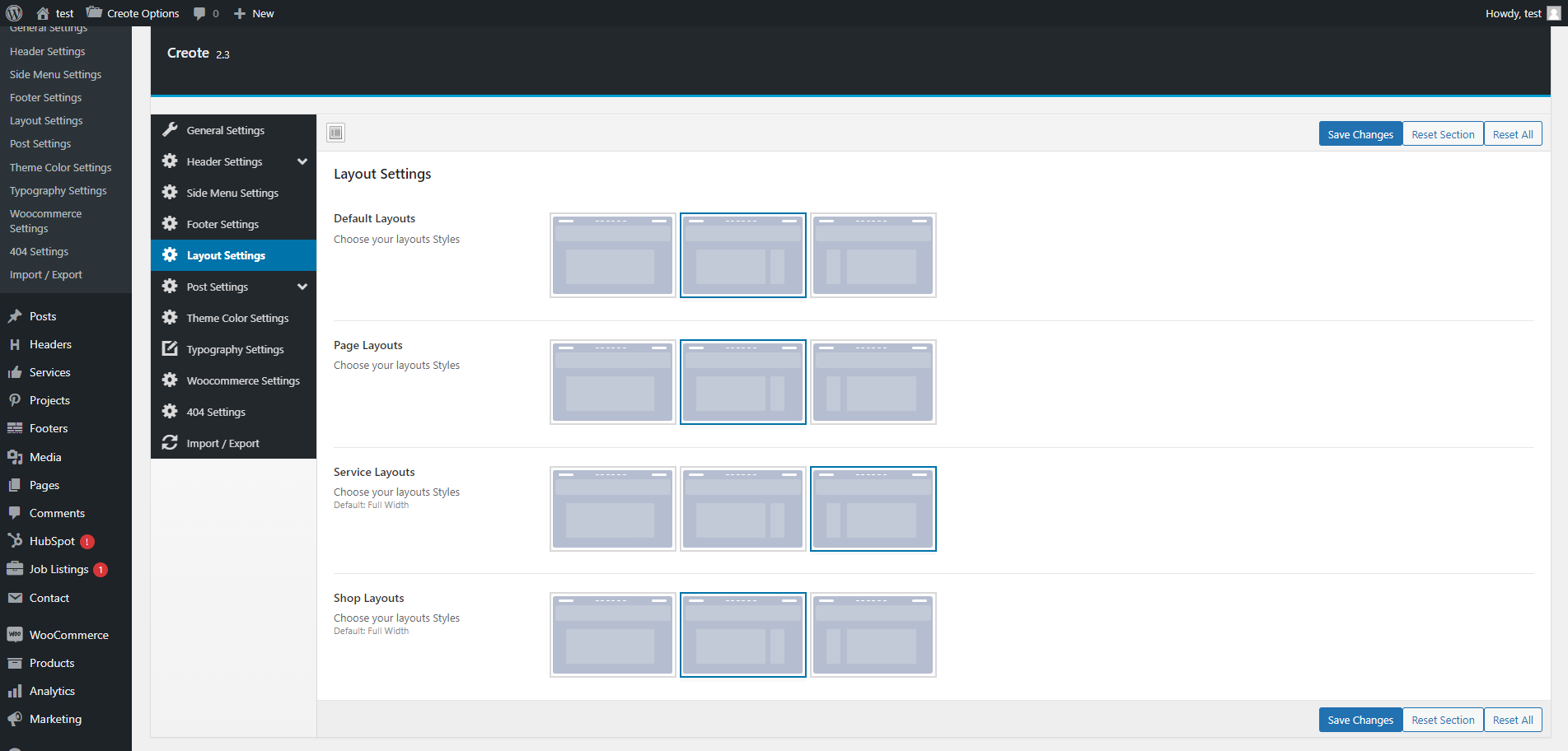
Task: Click the top Save Changes button
Action: [1360, 134]
